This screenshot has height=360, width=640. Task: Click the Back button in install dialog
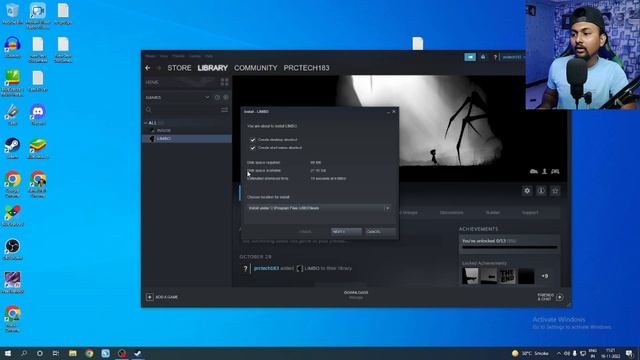305,231
